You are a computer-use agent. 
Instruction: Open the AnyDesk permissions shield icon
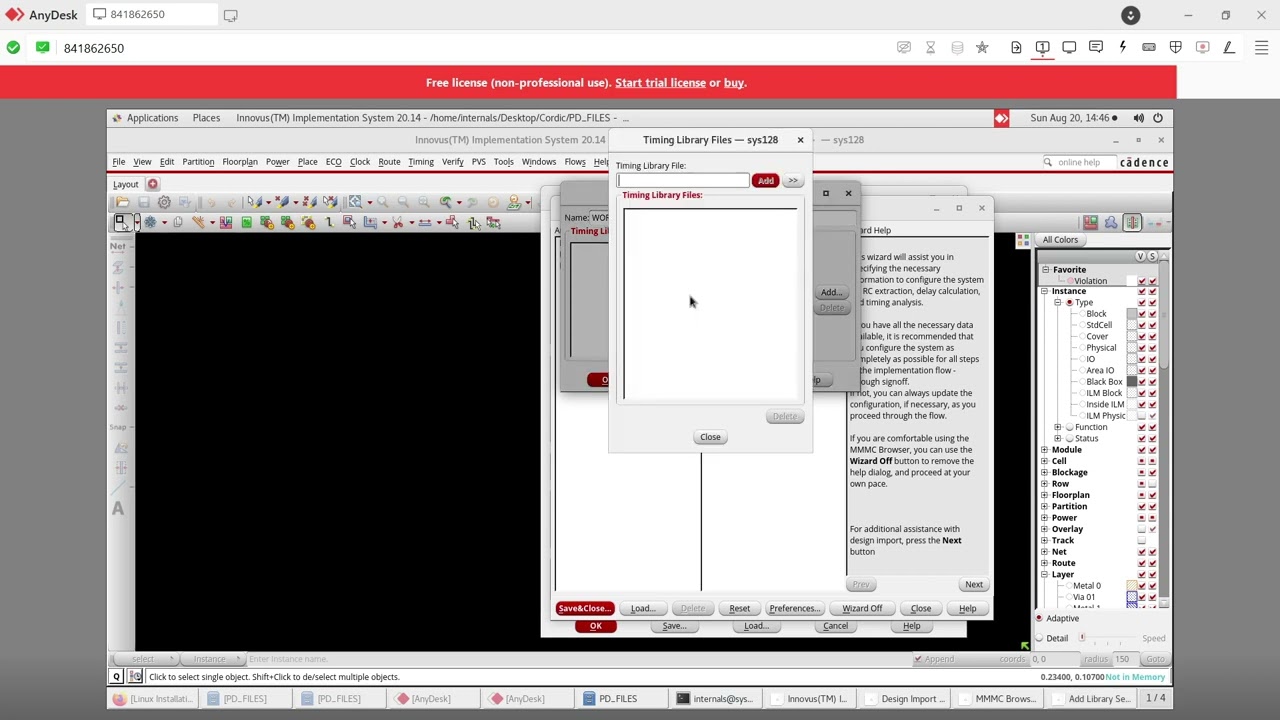[1176, 47]
